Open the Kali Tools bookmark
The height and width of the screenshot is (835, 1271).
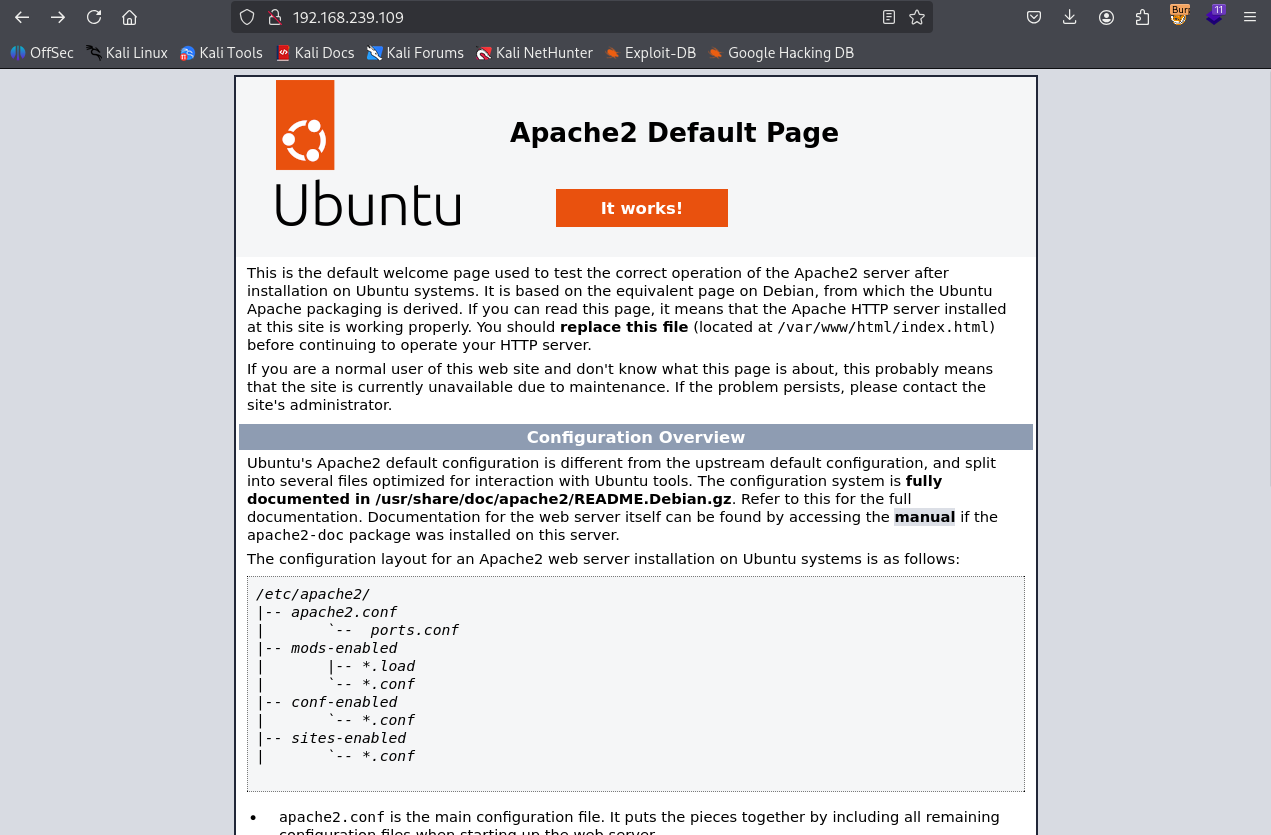click(x=221, y=53)
